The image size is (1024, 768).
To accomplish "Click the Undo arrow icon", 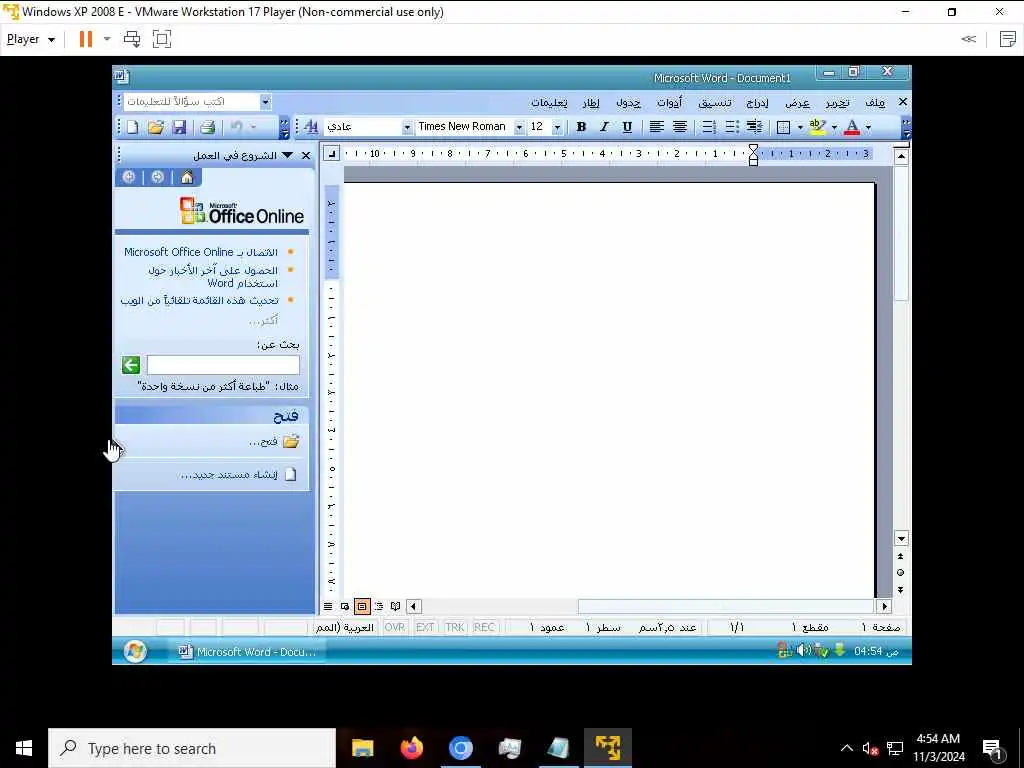I will [x=236, y=127].
